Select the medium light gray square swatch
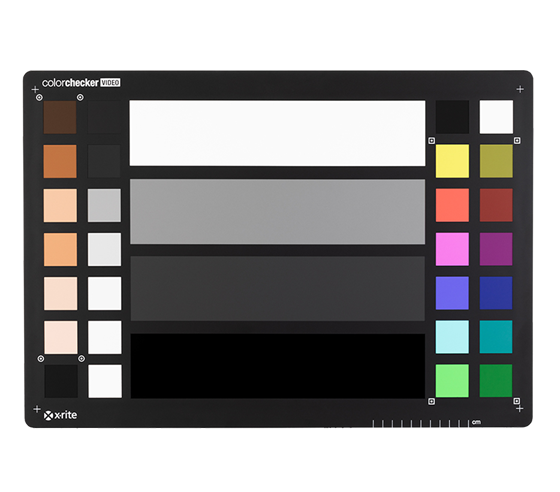 pos(104,205)
